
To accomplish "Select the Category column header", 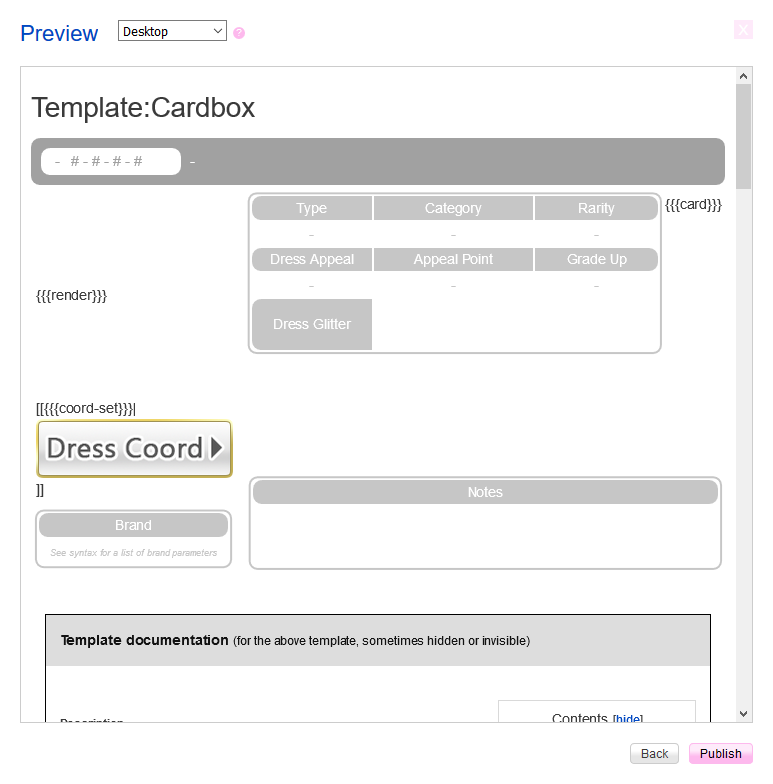I will click(x=453, y=208).
